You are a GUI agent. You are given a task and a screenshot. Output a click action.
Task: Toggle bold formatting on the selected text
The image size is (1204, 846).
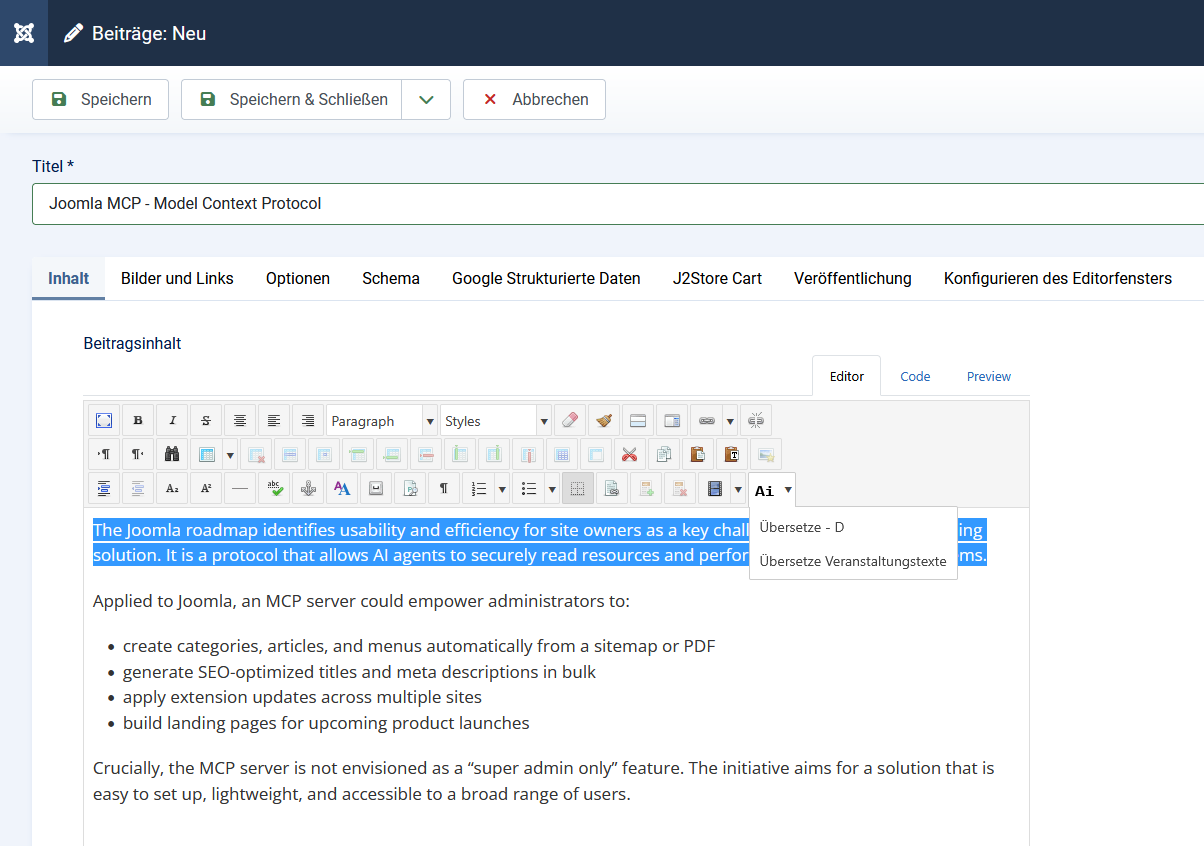pos(137,420)
